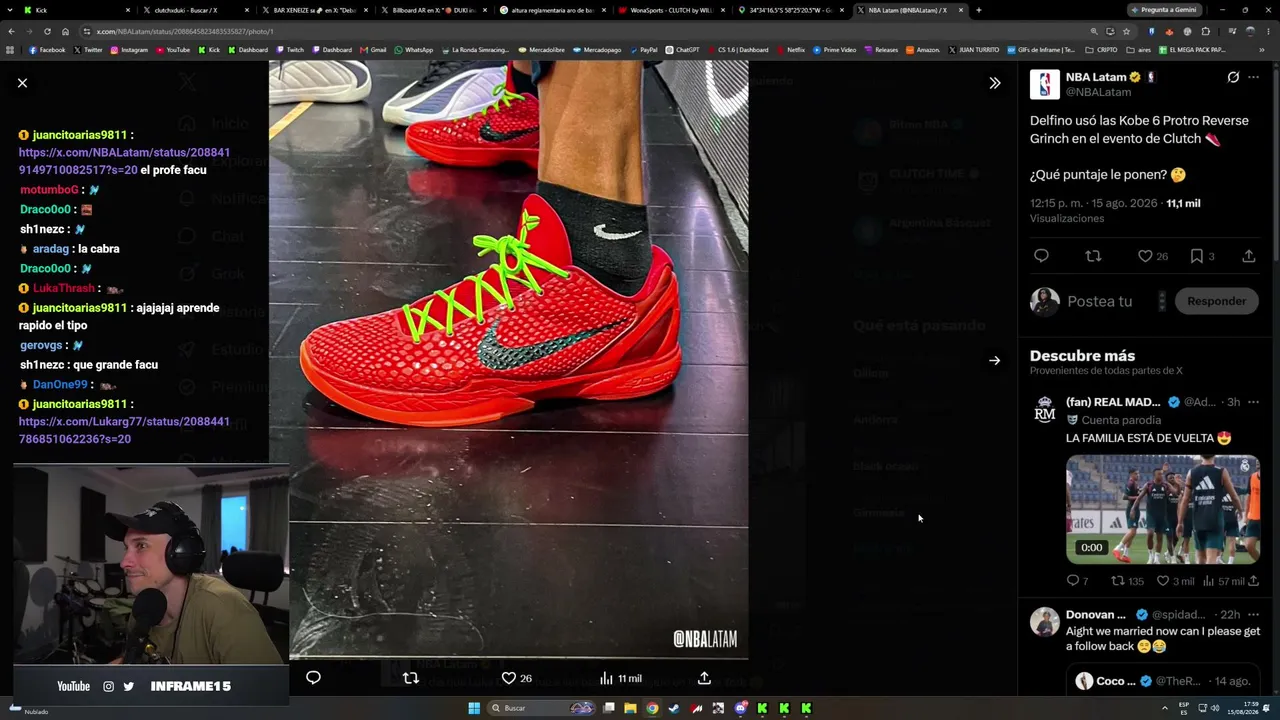Like the Real Madrid post showing 3 mil
1280x720 pixels.
pos(1175,581)
